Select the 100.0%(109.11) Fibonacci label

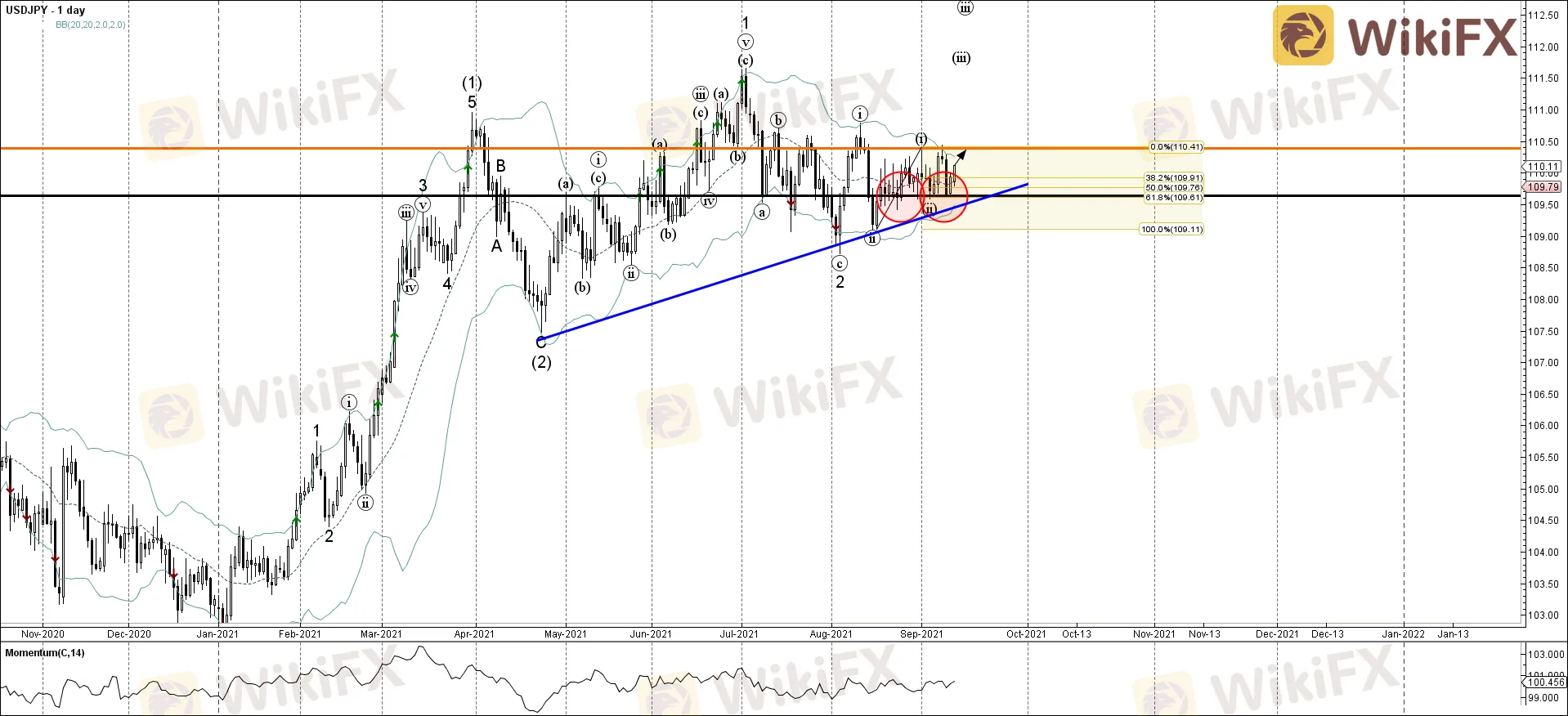coord(1172,229)
